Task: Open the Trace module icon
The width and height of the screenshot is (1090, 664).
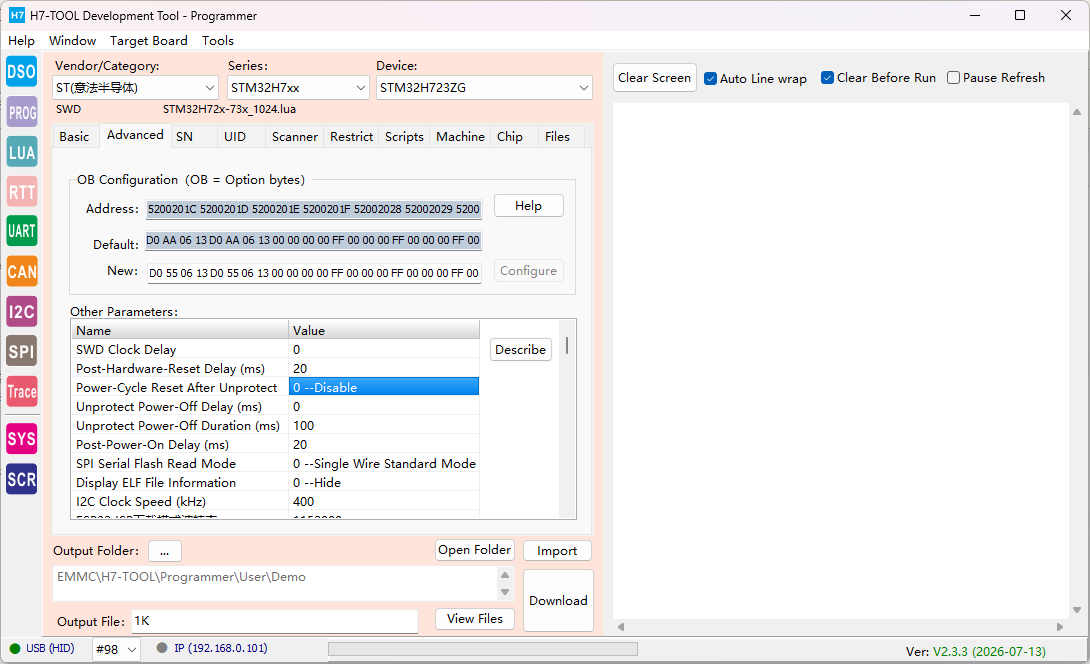Action: pyautogui.click(x=22, y=391)
